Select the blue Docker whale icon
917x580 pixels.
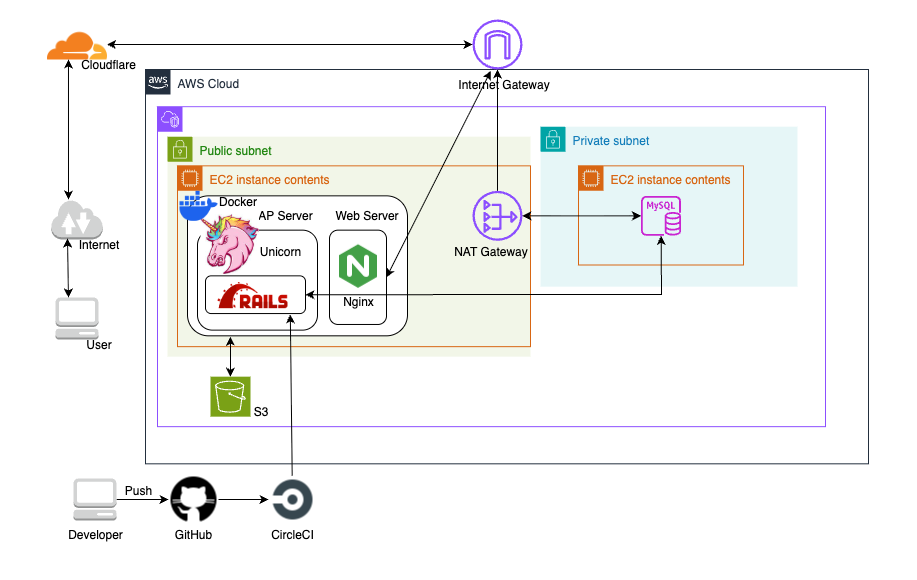[x=196, y=206]
